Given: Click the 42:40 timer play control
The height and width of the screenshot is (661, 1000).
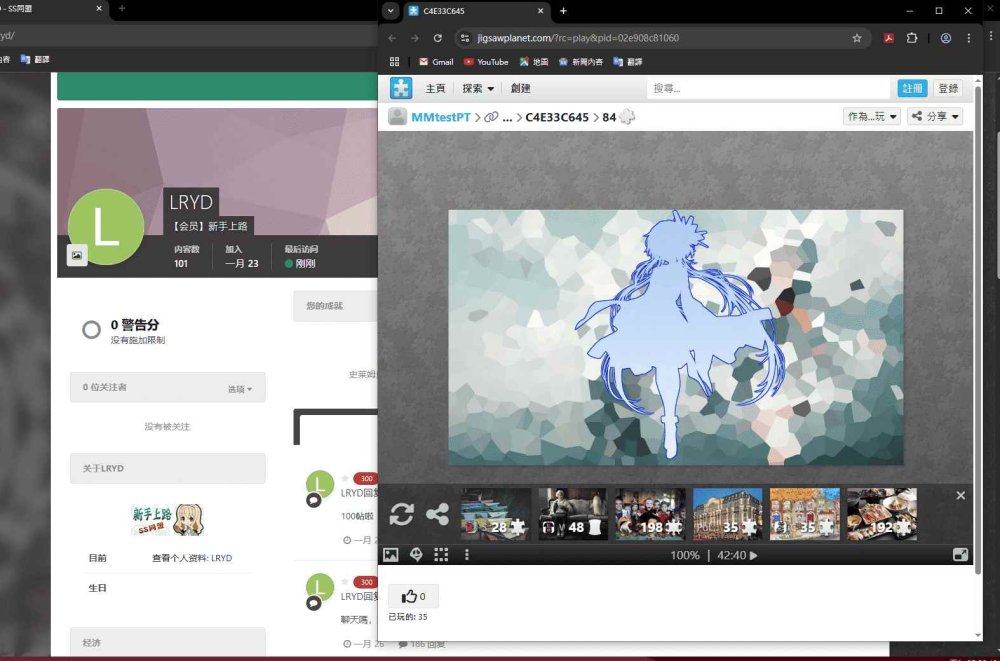Looking at the screenshot, I should [x=737, y=556].
